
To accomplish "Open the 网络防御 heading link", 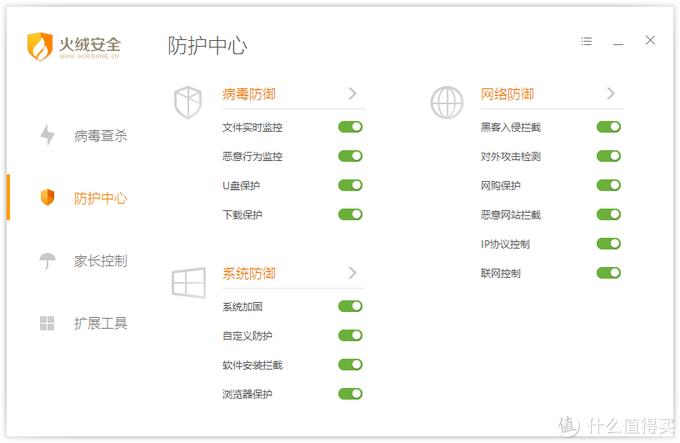I will pos(507,94).
